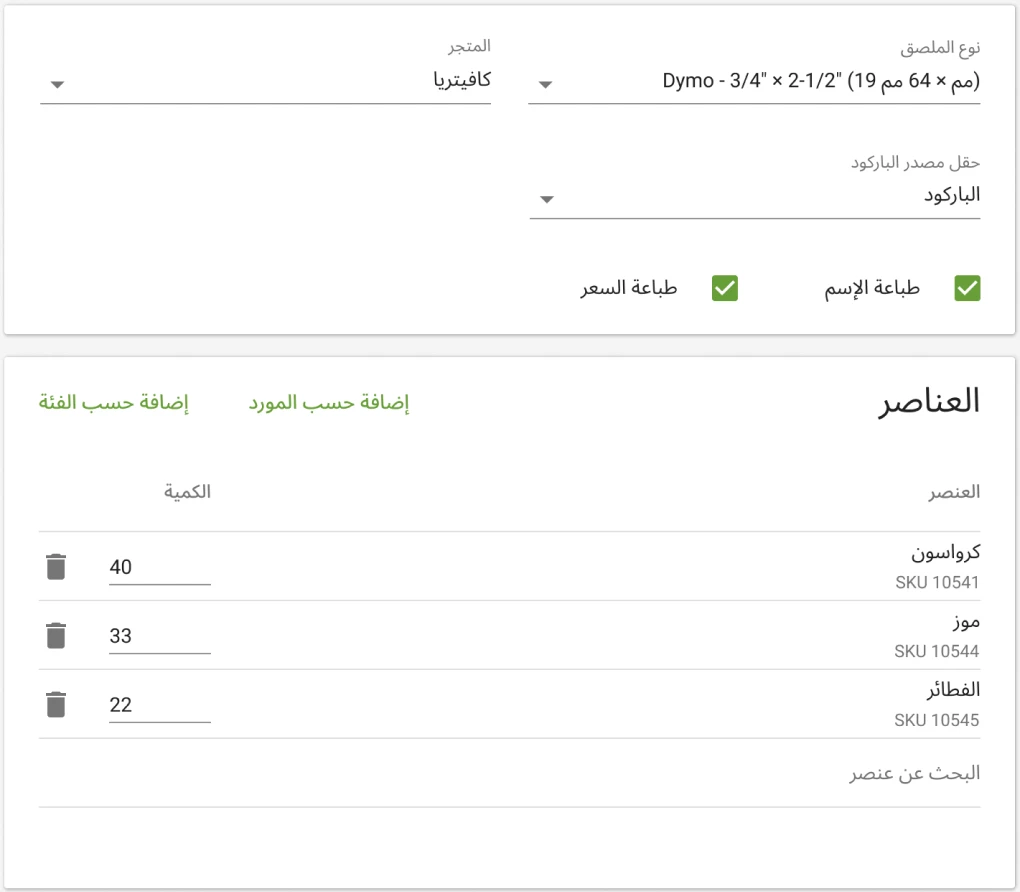Delete the الفطائر entry via trash icon

coord(56,704)
